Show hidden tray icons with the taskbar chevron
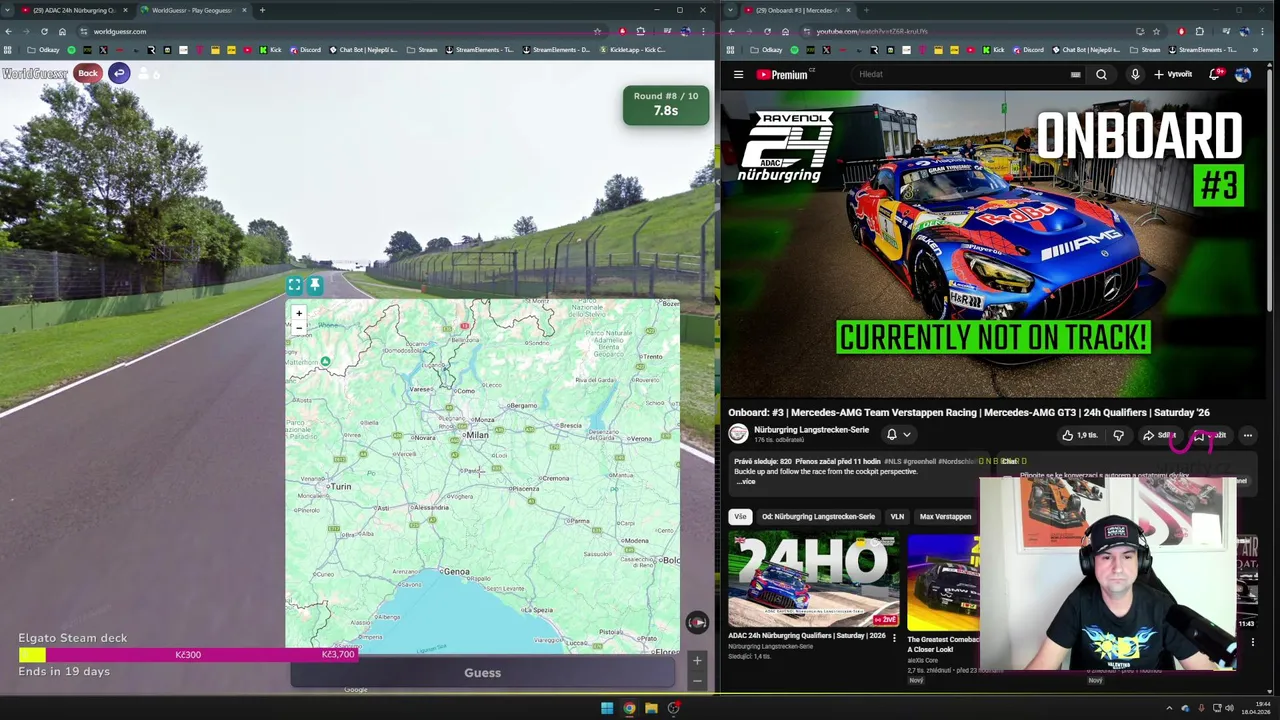The image size is (1280, 720). pyautogui.click(x=1169, y=708)
